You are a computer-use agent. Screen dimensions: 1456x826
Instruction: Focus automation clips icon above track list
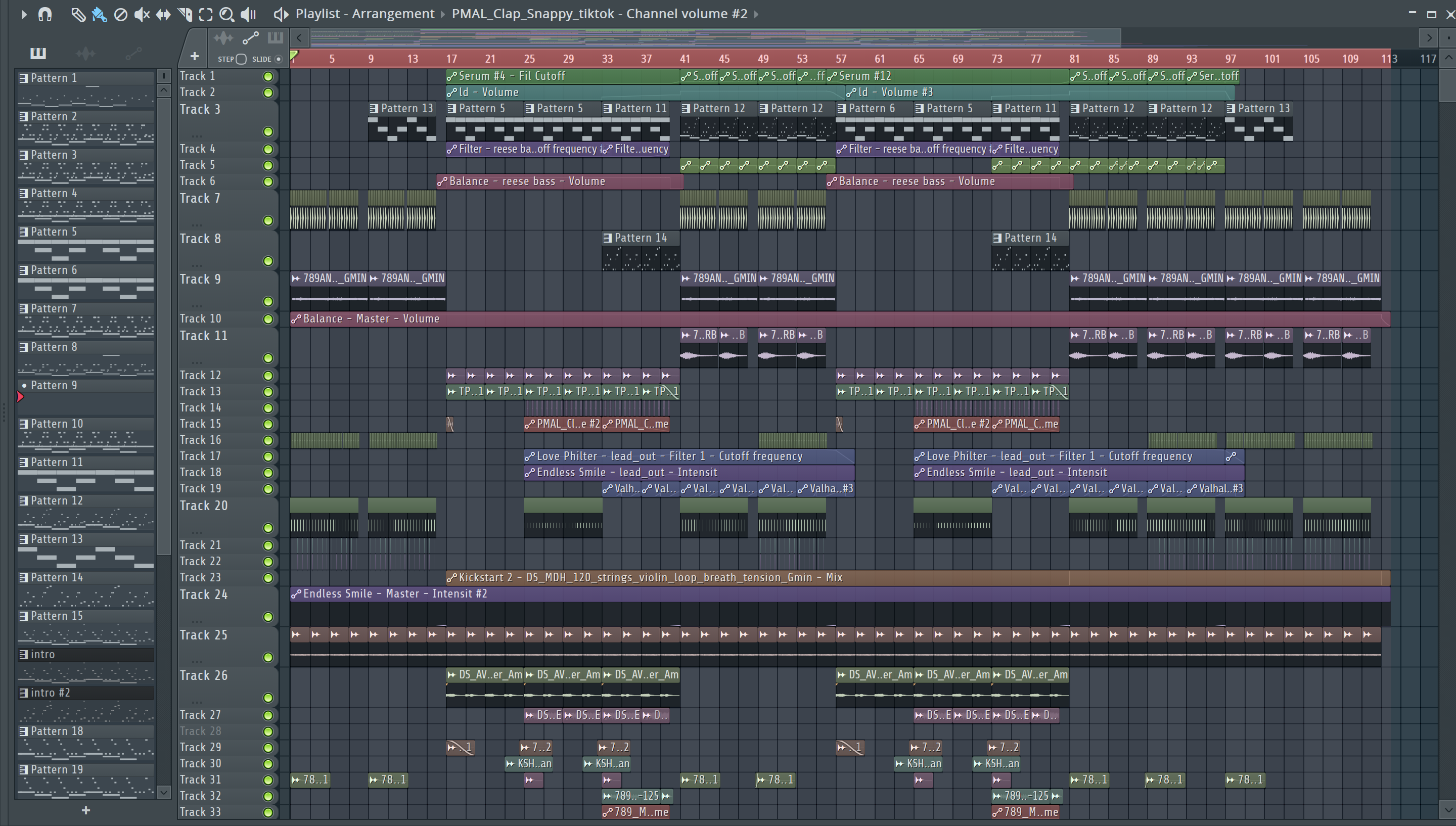tap(250, 38)
